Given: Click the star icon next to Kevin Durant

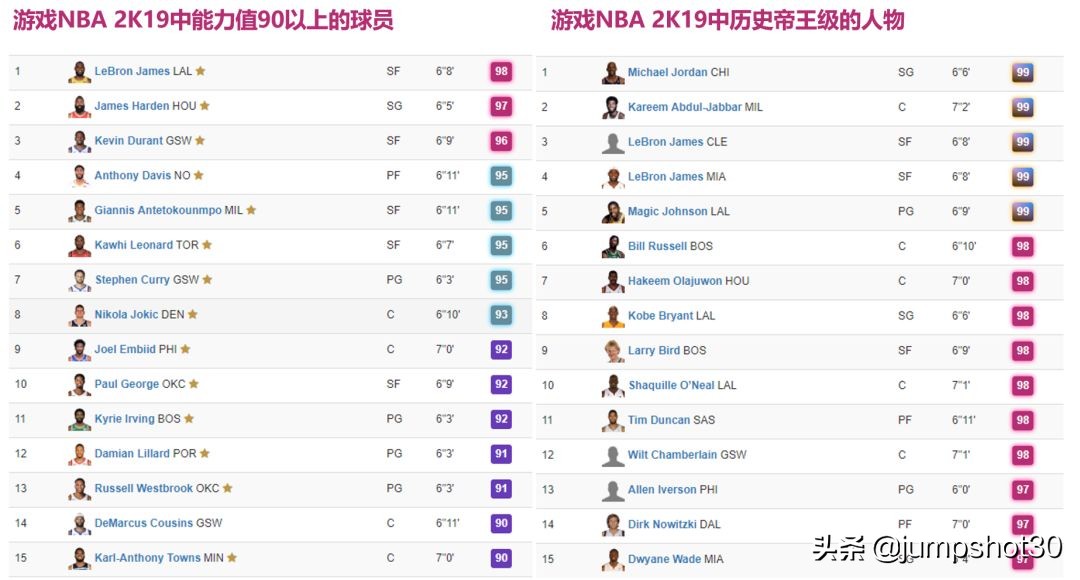Looking at the screenshot, I should click(x=200, y=141).
